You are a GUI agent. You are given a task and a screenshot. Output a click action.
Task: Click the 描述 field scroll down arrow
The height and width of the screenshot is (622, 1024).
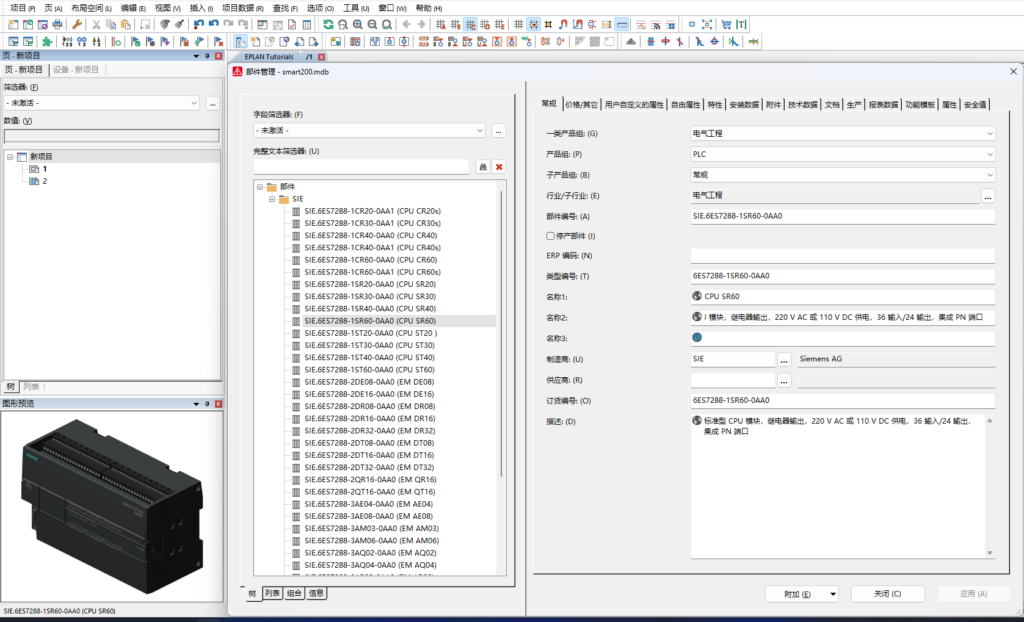989,553
